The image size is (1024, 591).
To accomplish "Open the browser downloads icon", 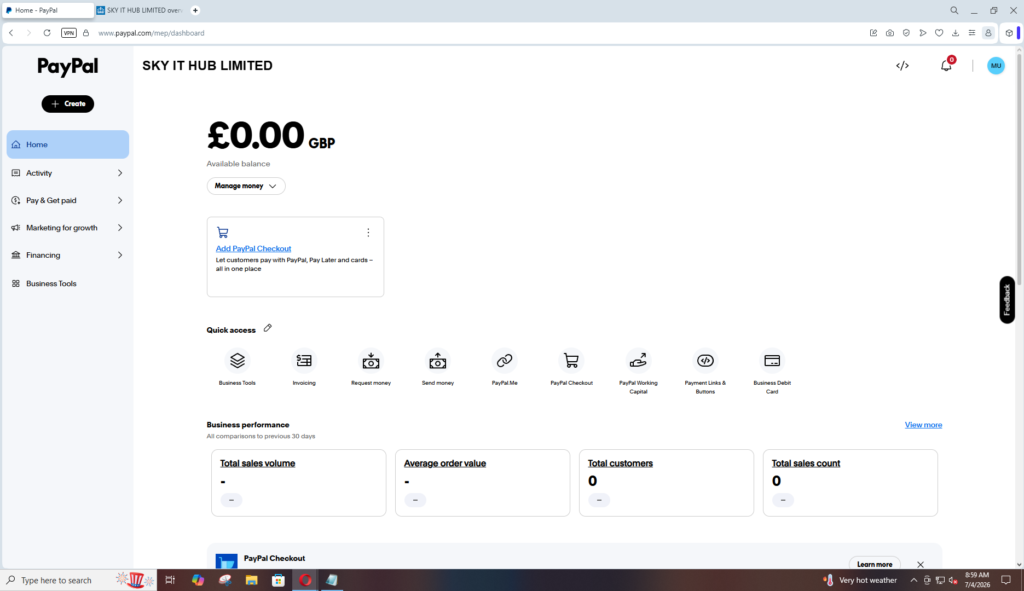I will [955, 33].
